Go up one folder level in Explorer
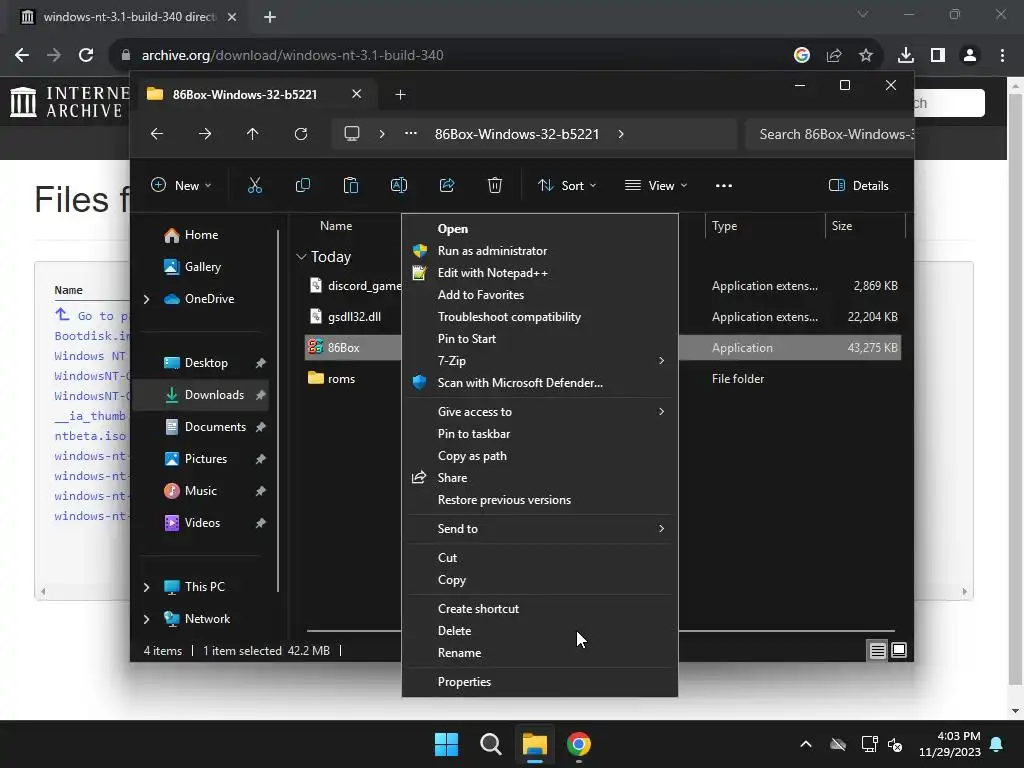 253,134
